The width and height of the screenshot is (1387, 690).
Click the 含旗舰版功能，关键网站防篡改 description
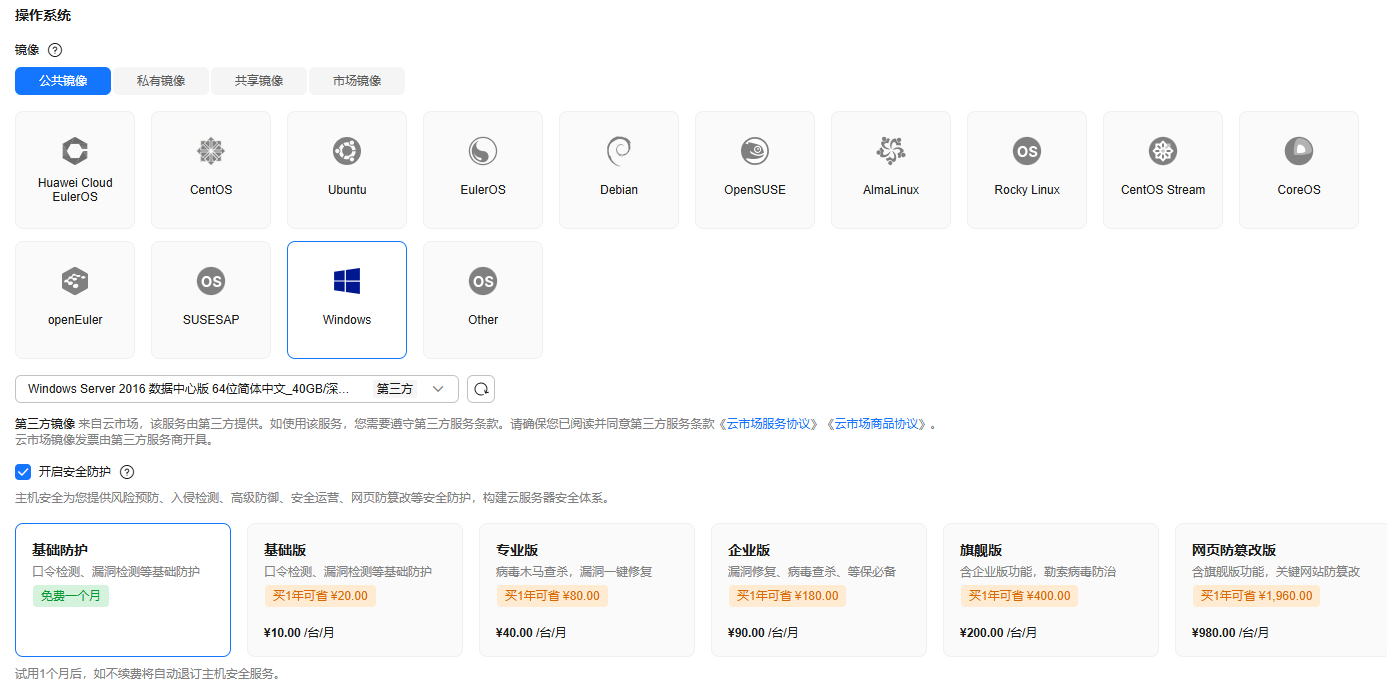[x=1276, y=572]
